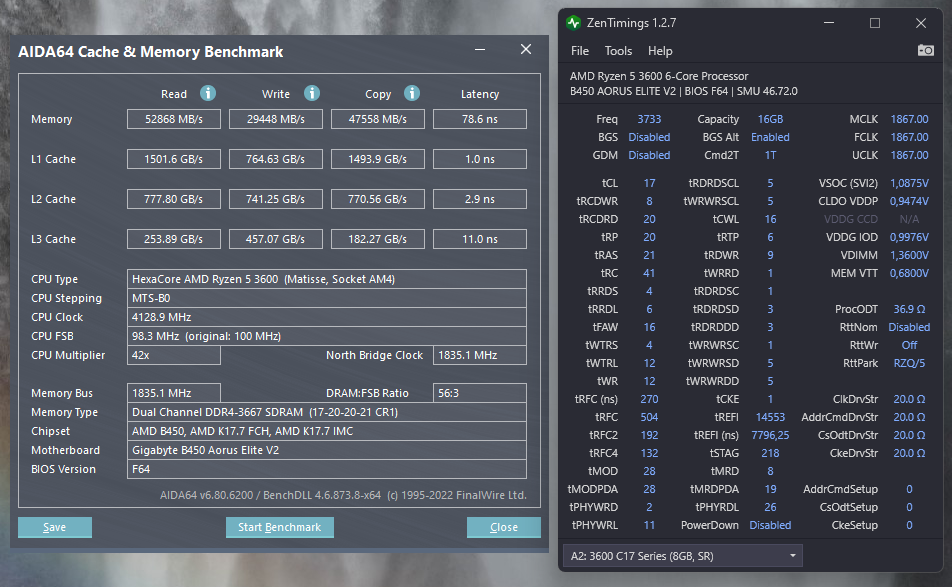Click the PowerDown Disabled value

pyautogui.click(x=770, y=525)
